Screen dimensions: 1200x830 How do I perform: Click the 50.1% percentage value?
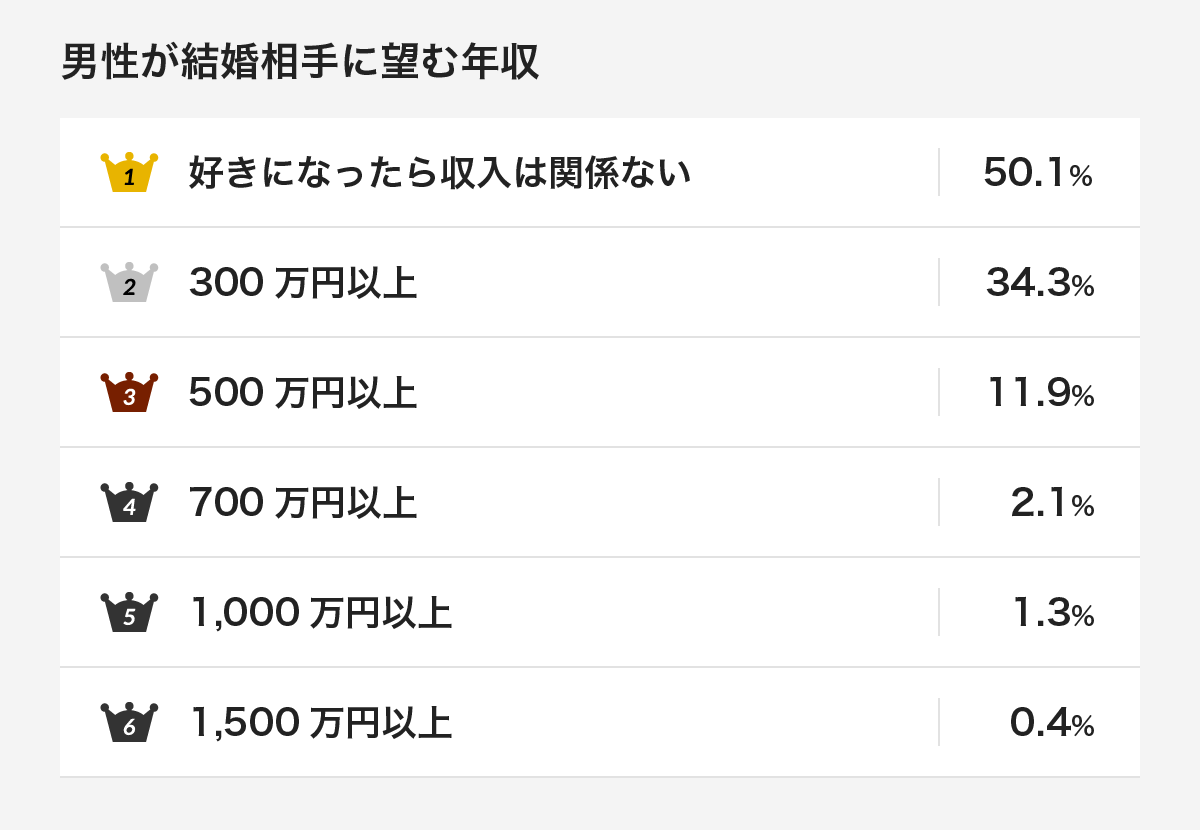click(x=1038, y=174)
